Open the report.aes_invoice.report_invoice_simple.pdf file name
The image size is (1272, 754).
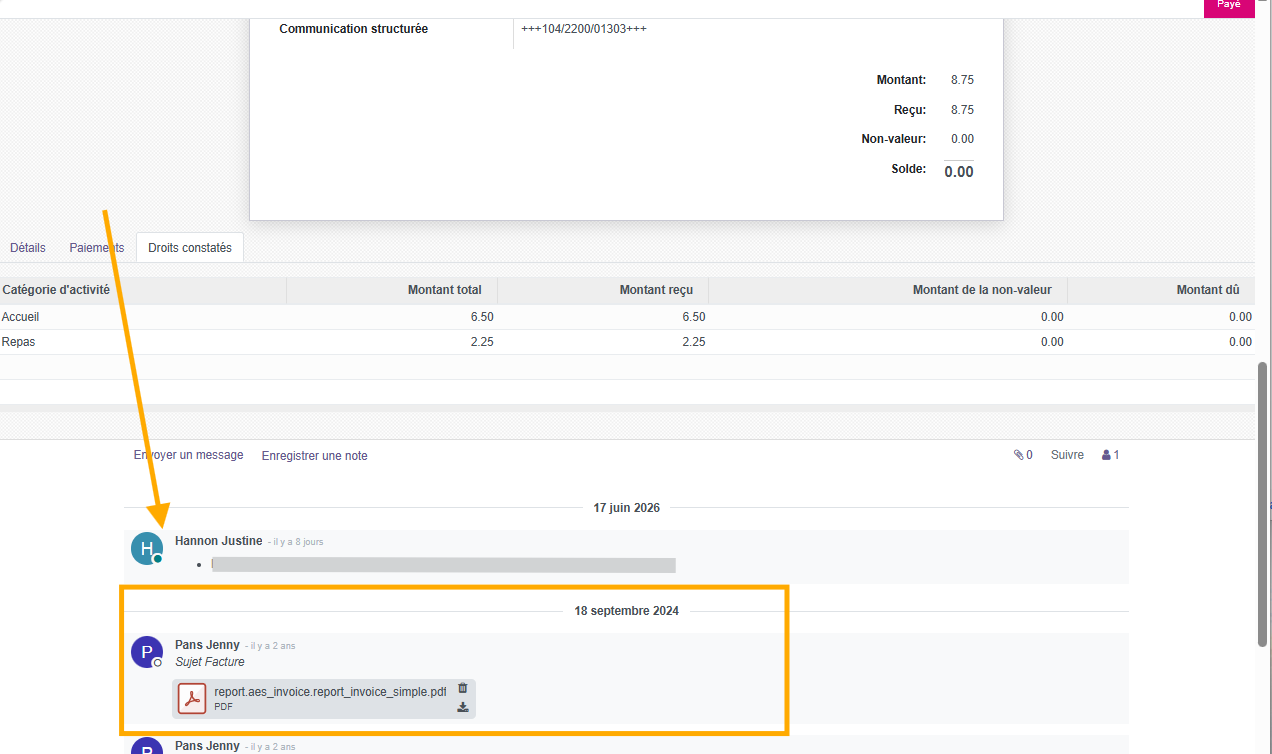pos(330,691)
